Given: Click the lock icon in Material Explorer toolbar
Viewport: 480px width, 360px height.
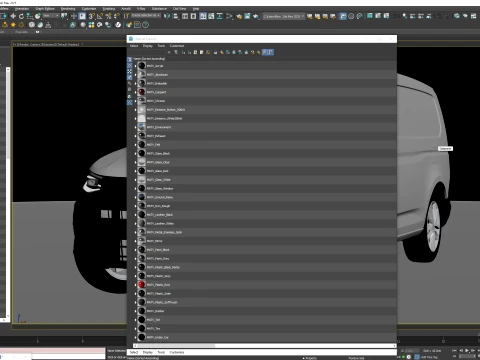Looking at the screenshot, I should point(216,52).
